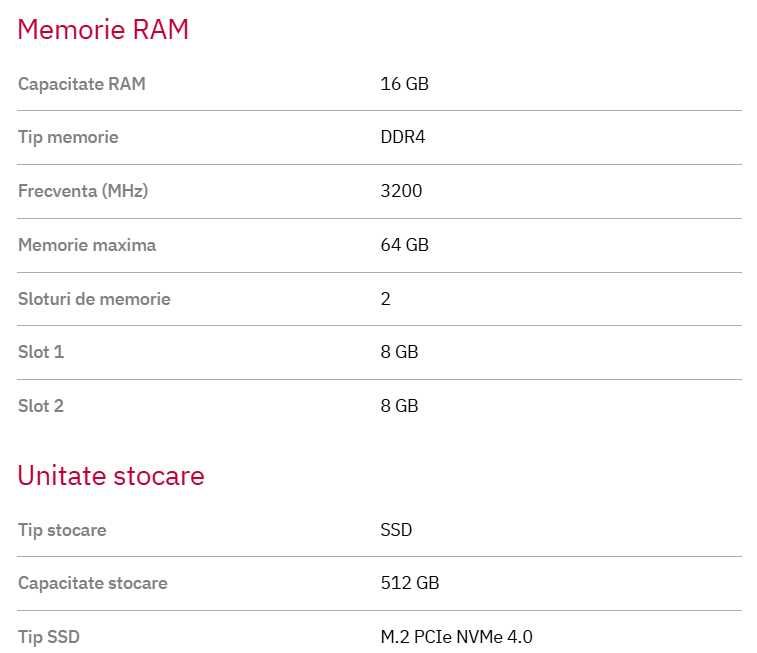Click the 64 GB maximum memory value
The height and width of the screenshot is (653, 757).
(405, 245)
